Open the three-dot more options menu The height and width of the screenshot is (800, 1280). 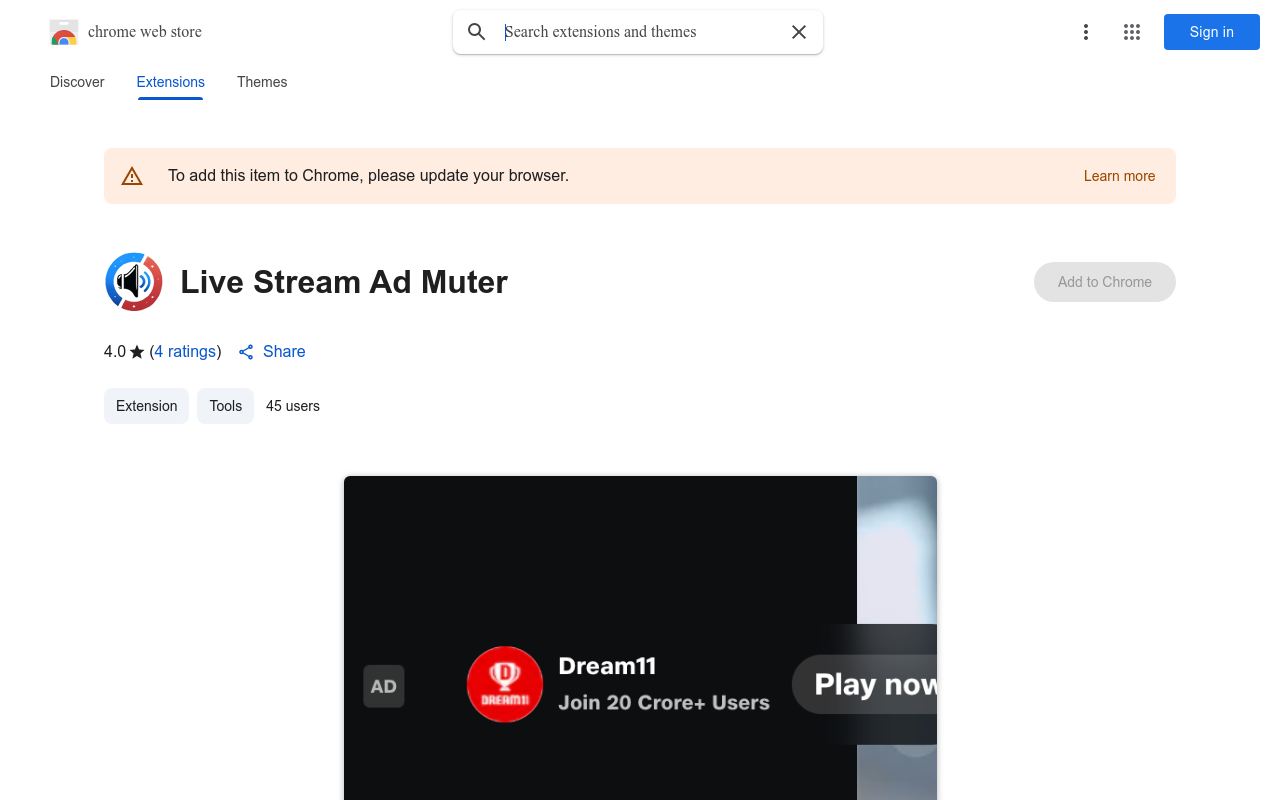(x=1086, y=32)
